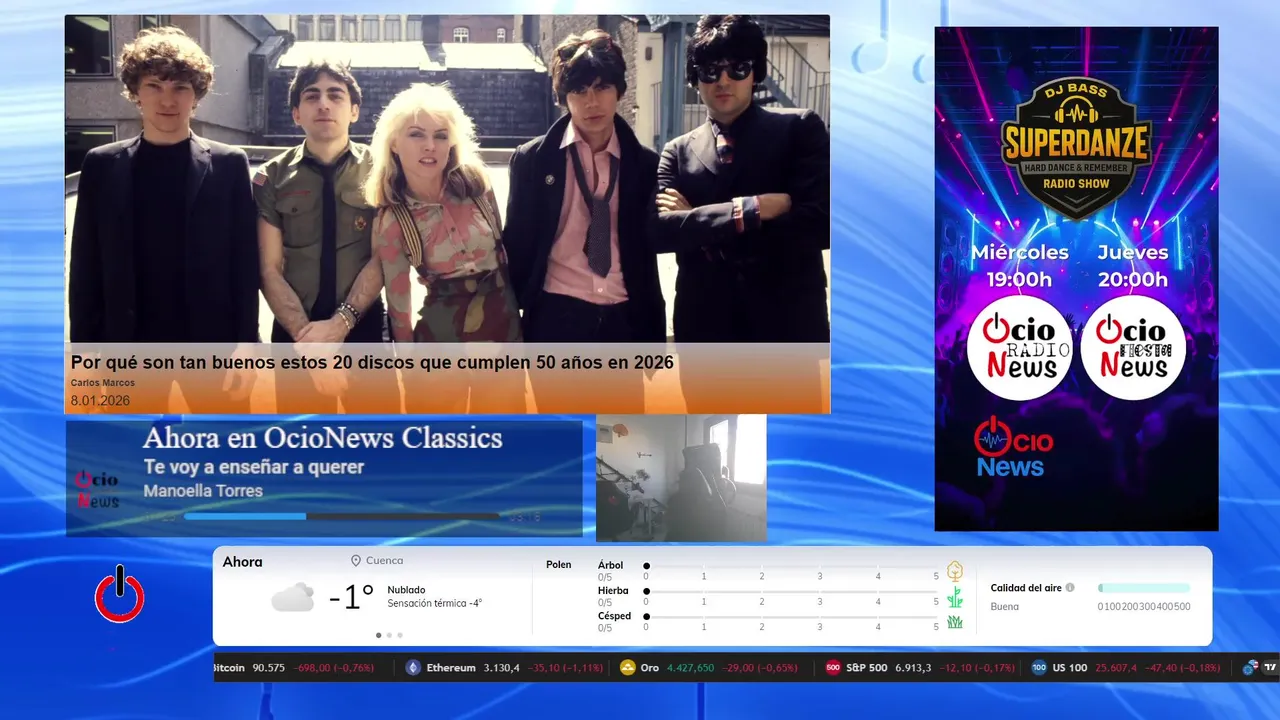1280x720 pixels.
Task: Open the 20 discos article headline
Action: (x=372, y=362)
